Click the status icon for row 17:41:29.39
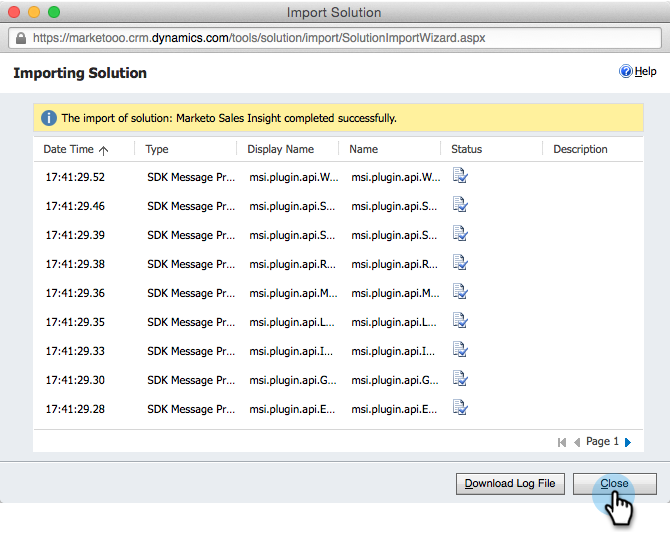671x535 pixels. point(460,234)
